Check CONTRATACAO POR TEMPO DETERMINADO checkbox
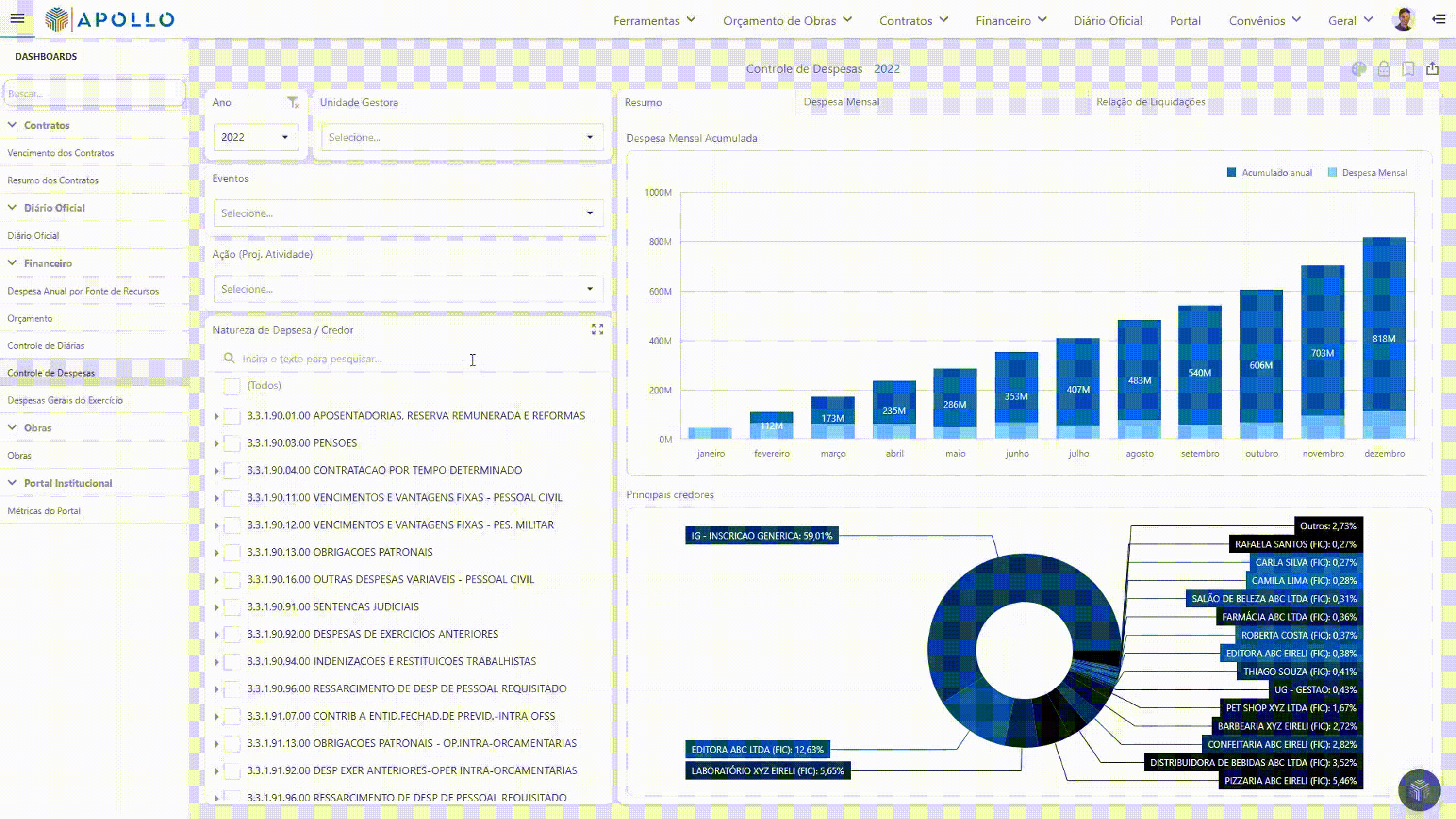1456x819 pixels. click(x=232, y=470)
